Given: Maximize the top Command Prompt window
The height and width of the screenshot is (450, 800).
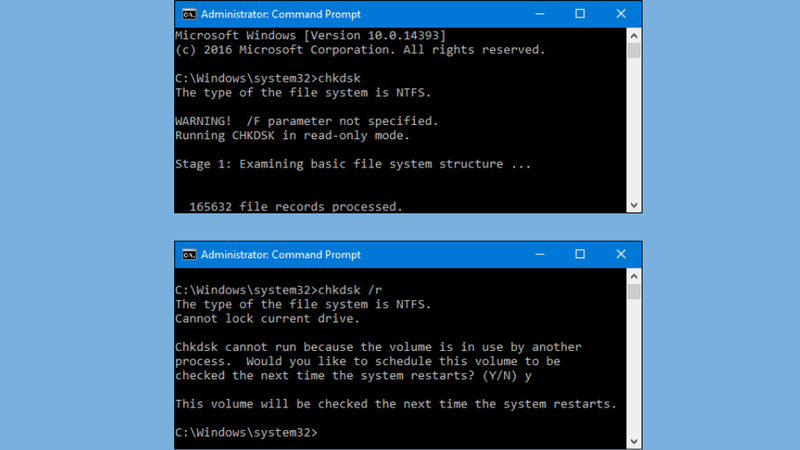Looking at the screenshot, I should point(580,14).
